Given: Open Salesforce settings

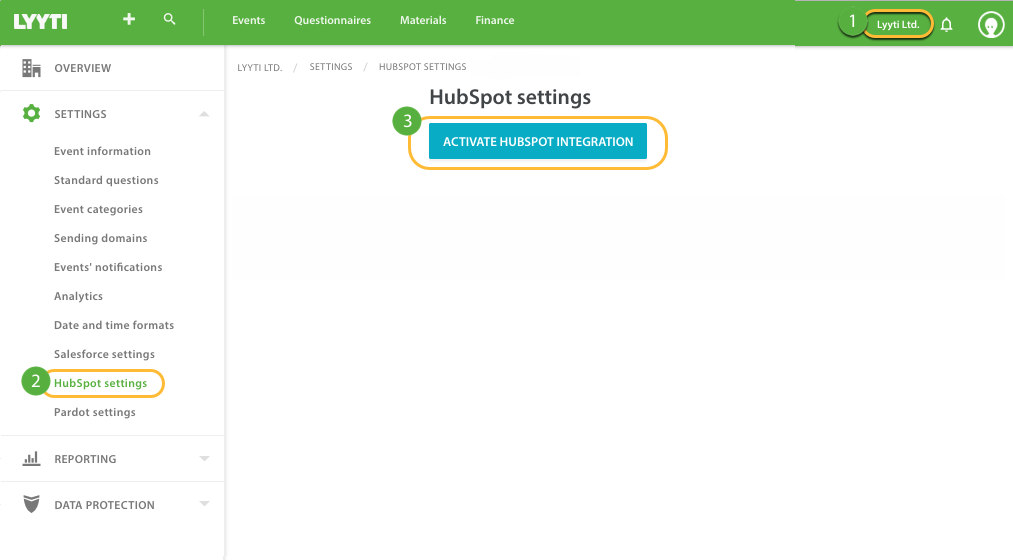Looking at the screenshot, I should point(104,355).
